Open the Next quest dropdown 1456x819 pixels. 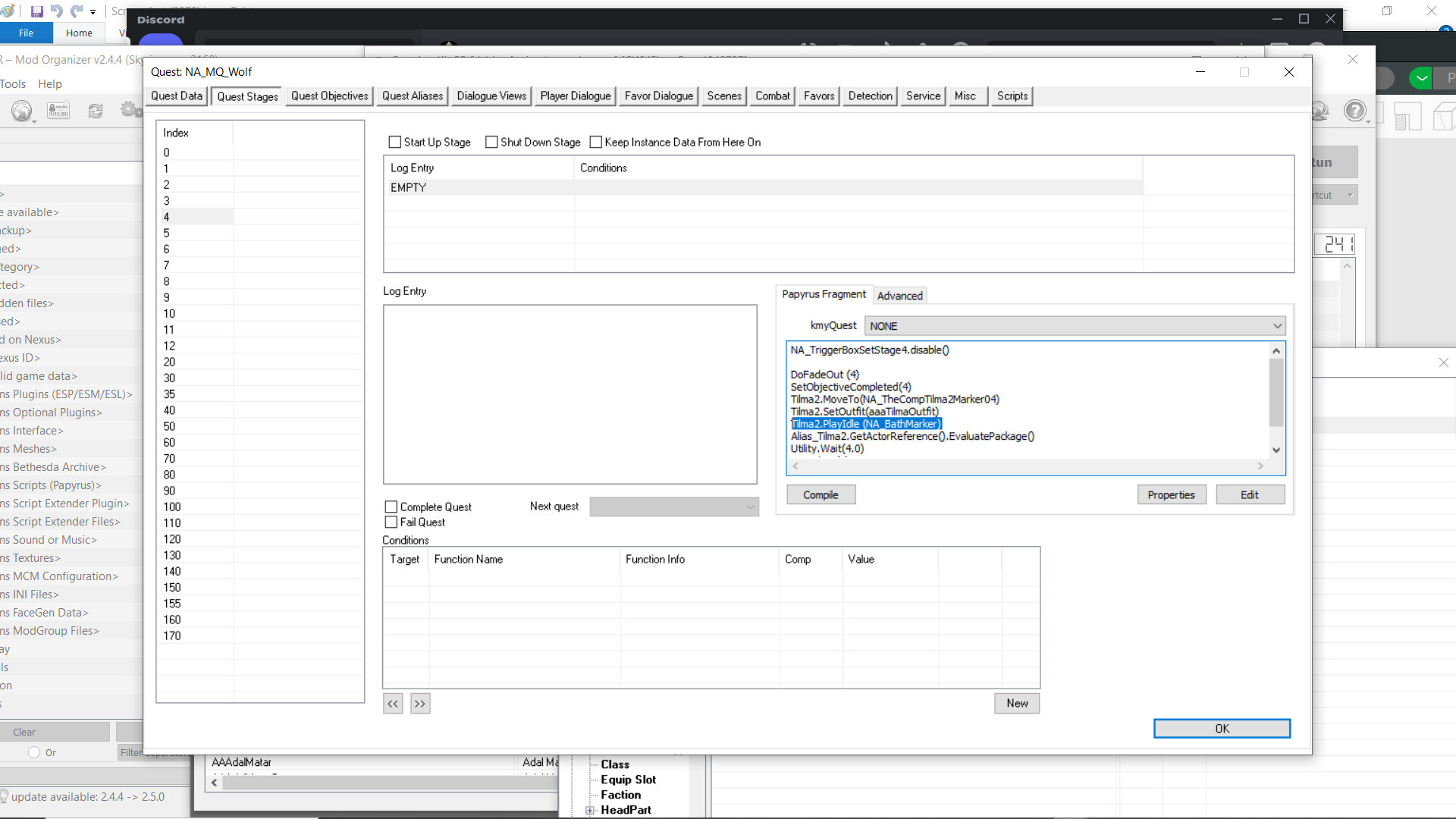(x=674, y=507)
